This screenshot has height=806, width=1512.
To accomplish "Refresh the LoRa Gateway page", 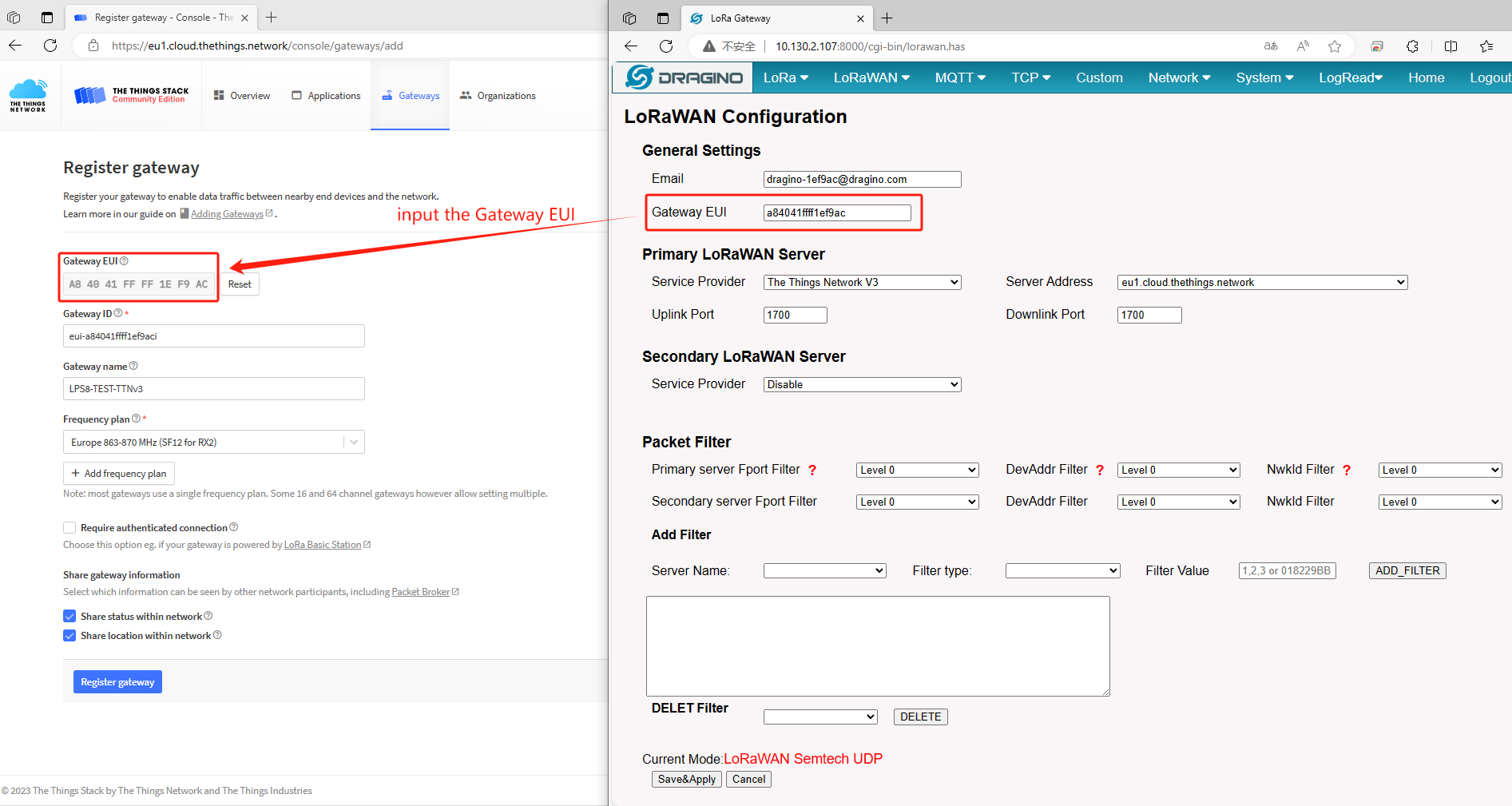I will [666, 46].
